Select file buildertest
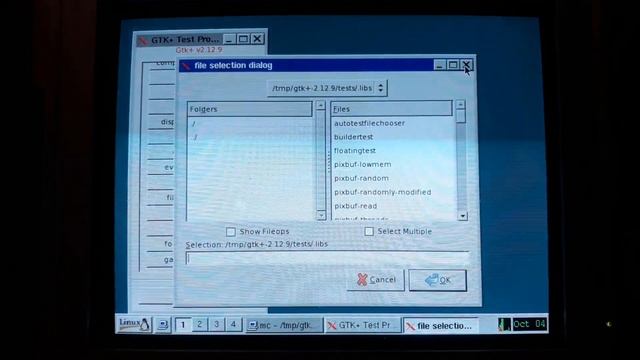The width and height of the screenshot is (640, 360). tap(353, 137)
